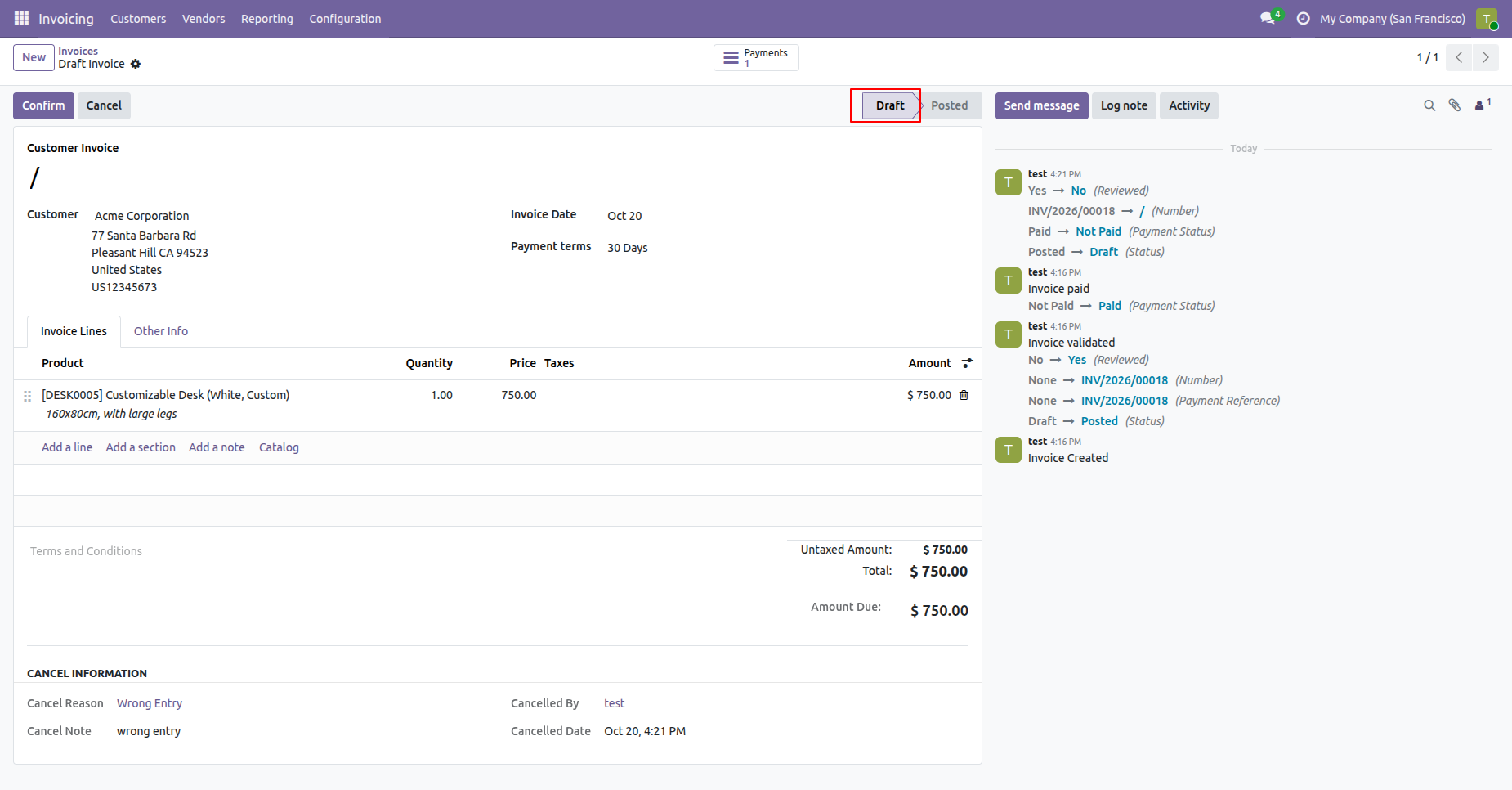Click the Cancel button

(x=104, y=105)
